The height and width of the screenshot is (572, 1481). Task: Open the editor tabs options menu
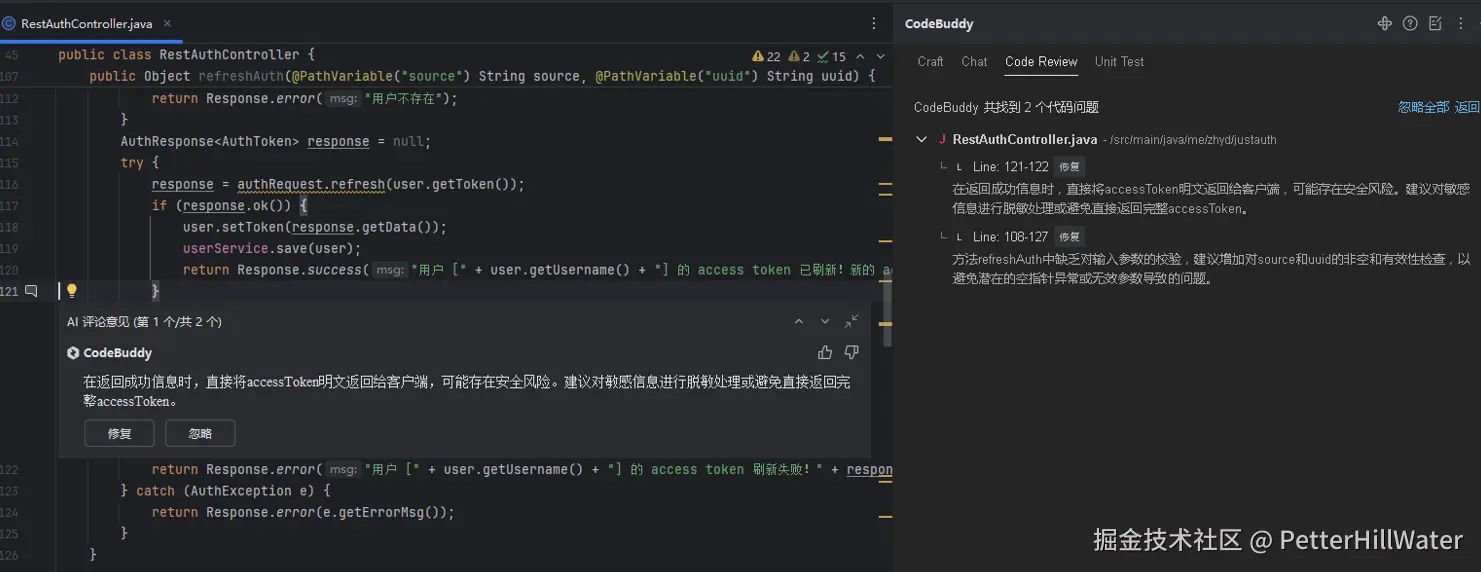874,23
